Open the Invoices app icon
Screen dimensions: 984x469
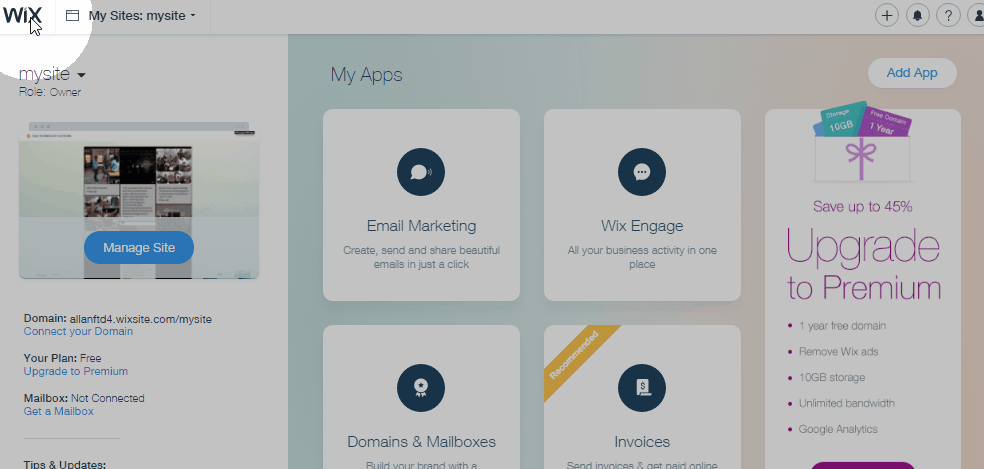tap(642, 388)
